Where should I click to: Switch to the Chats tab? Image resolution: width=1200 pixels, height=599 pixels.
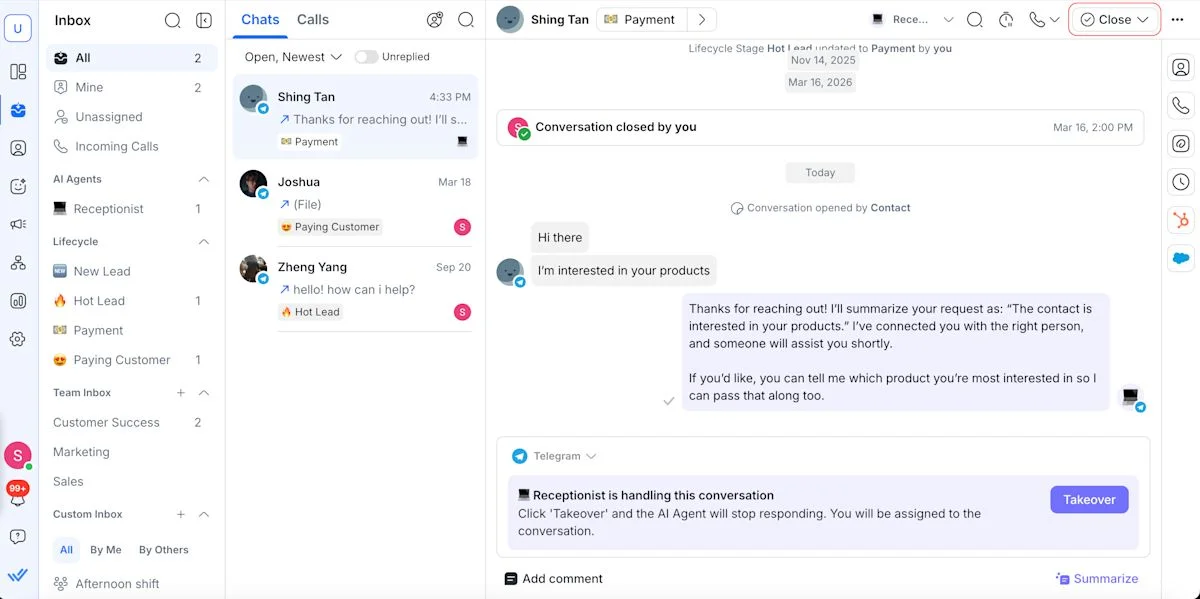point(260,20)
